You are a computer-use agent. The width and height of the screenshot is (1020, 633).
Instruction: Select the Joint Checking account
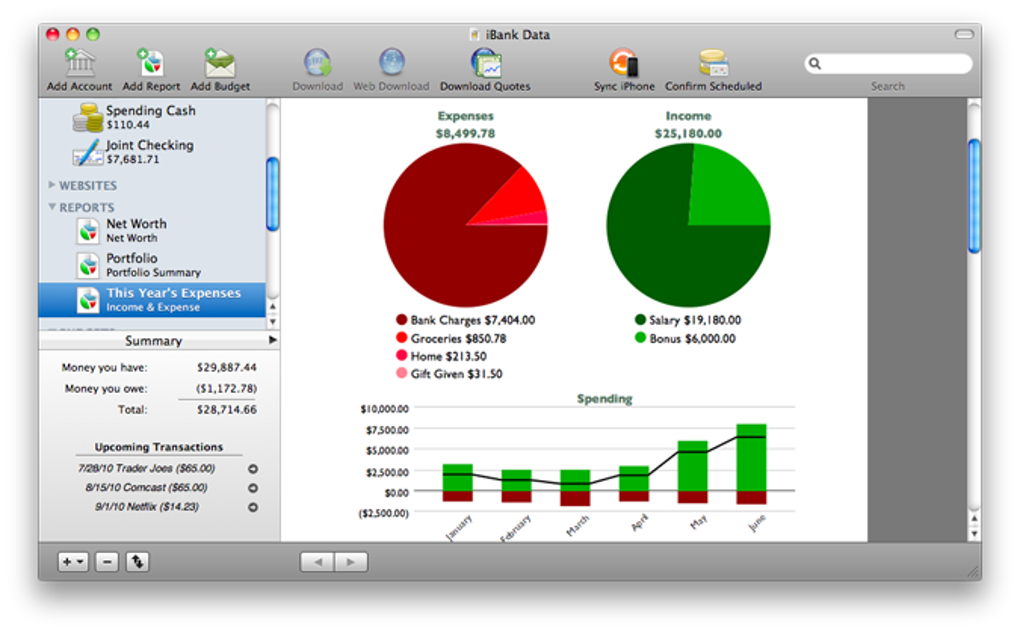pos(153,152)
